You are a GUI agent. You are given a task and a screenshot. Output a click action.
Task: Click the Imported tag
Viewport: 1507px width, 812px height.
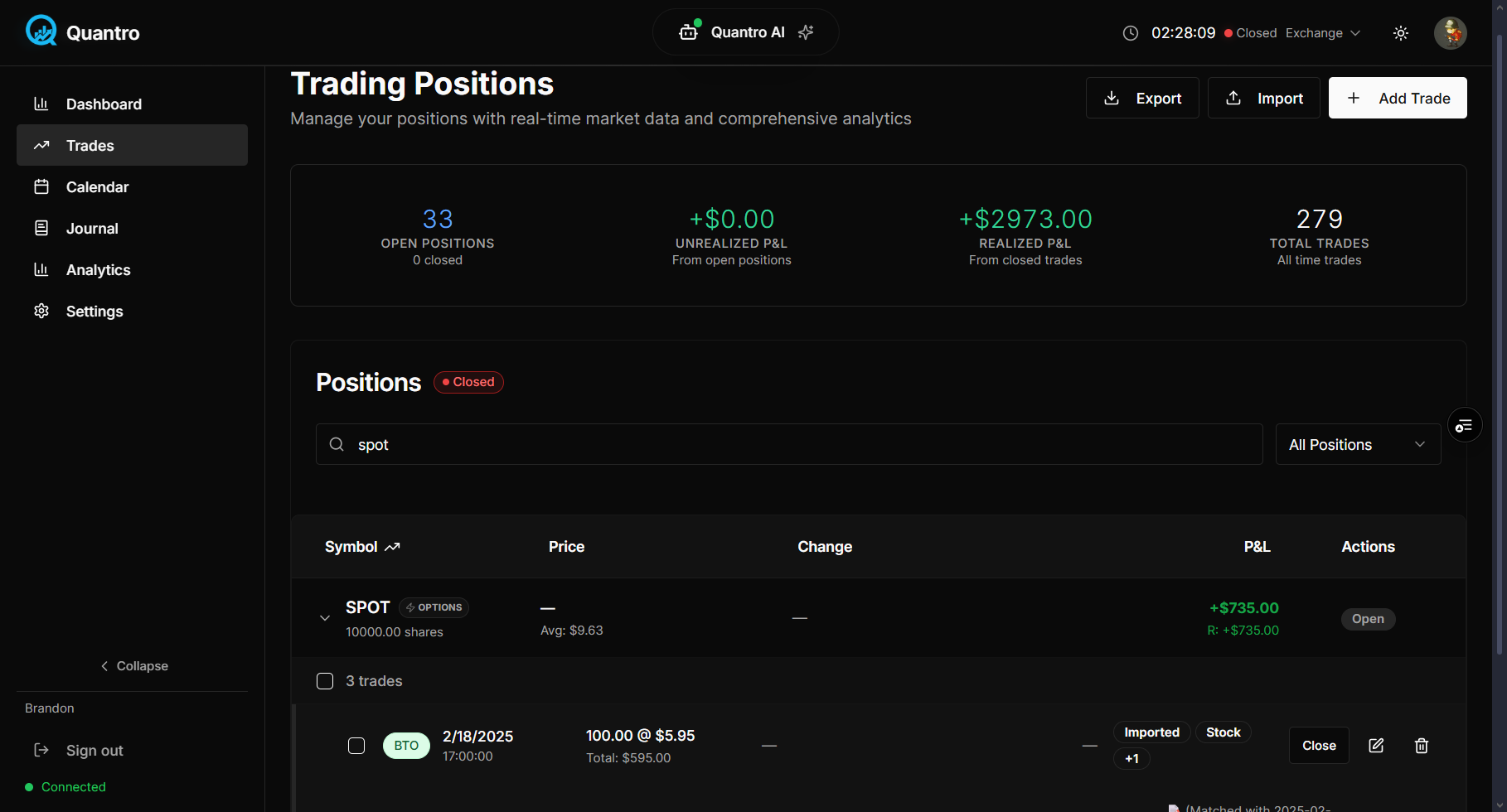pyautogui.click(x=1151, y=732)
